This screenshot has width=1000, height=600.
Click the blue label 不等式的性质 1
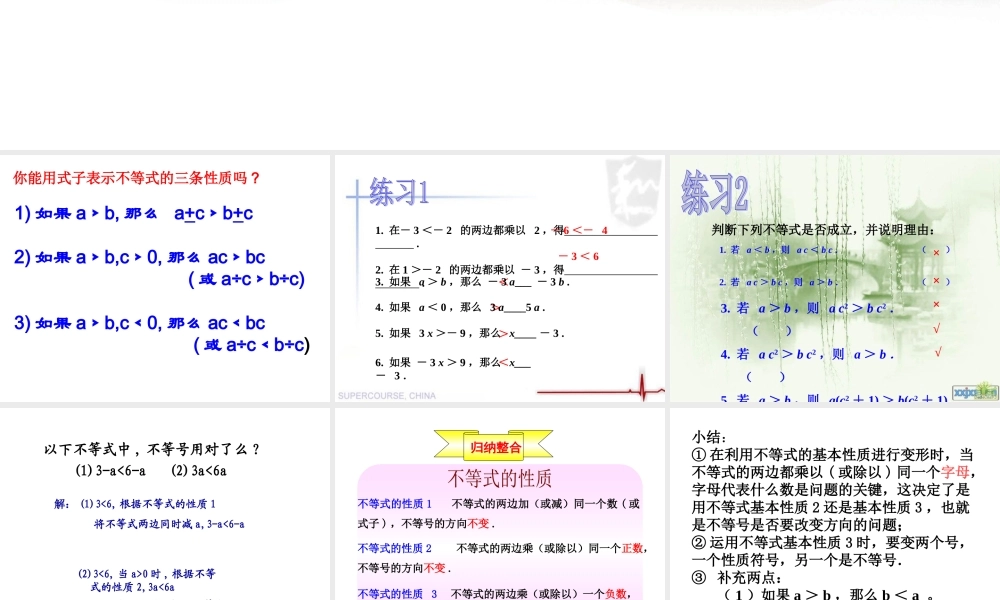pos(395,504)
